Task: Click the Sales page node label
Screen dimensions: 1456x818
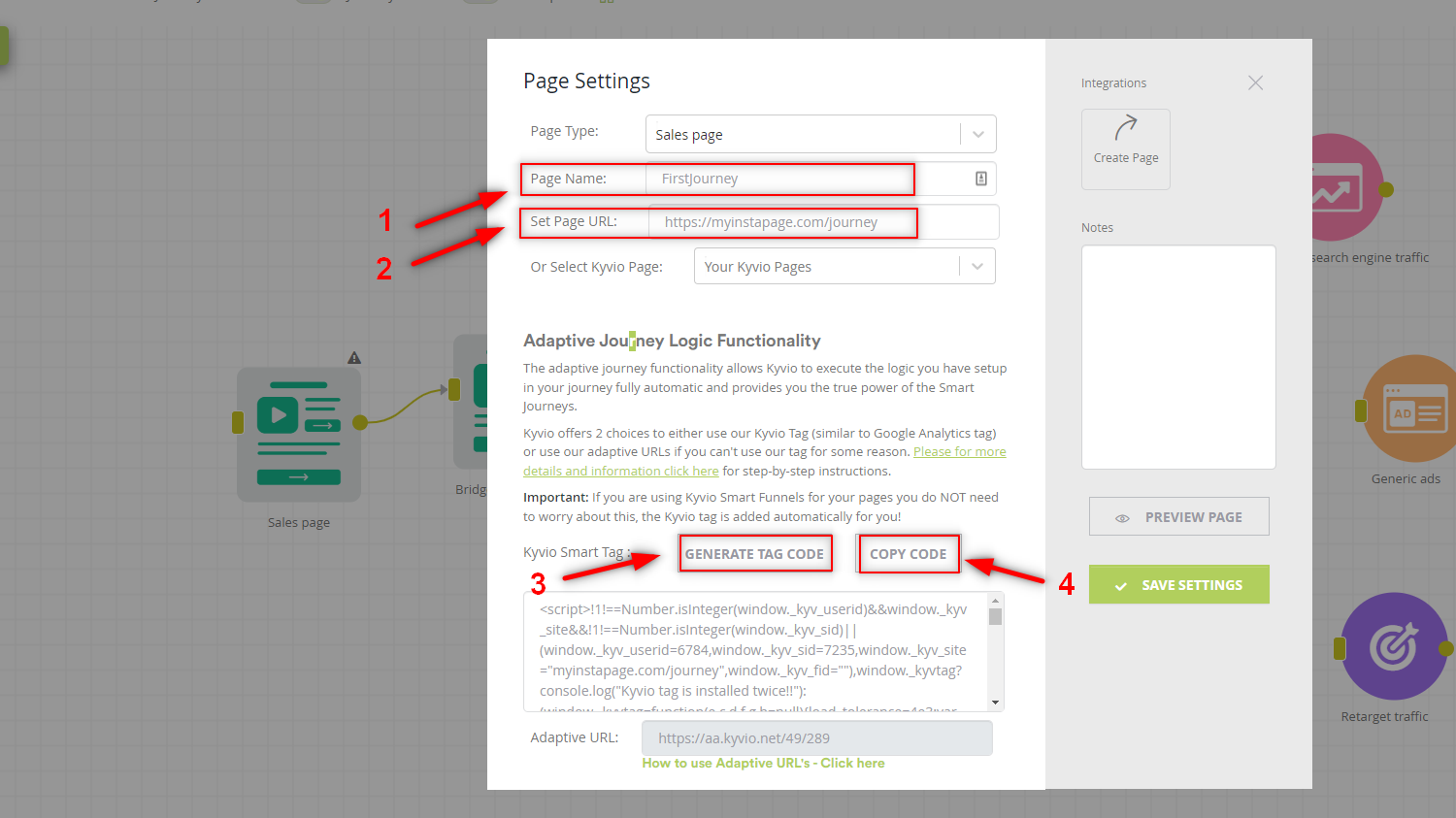Action: pos(299,523)
